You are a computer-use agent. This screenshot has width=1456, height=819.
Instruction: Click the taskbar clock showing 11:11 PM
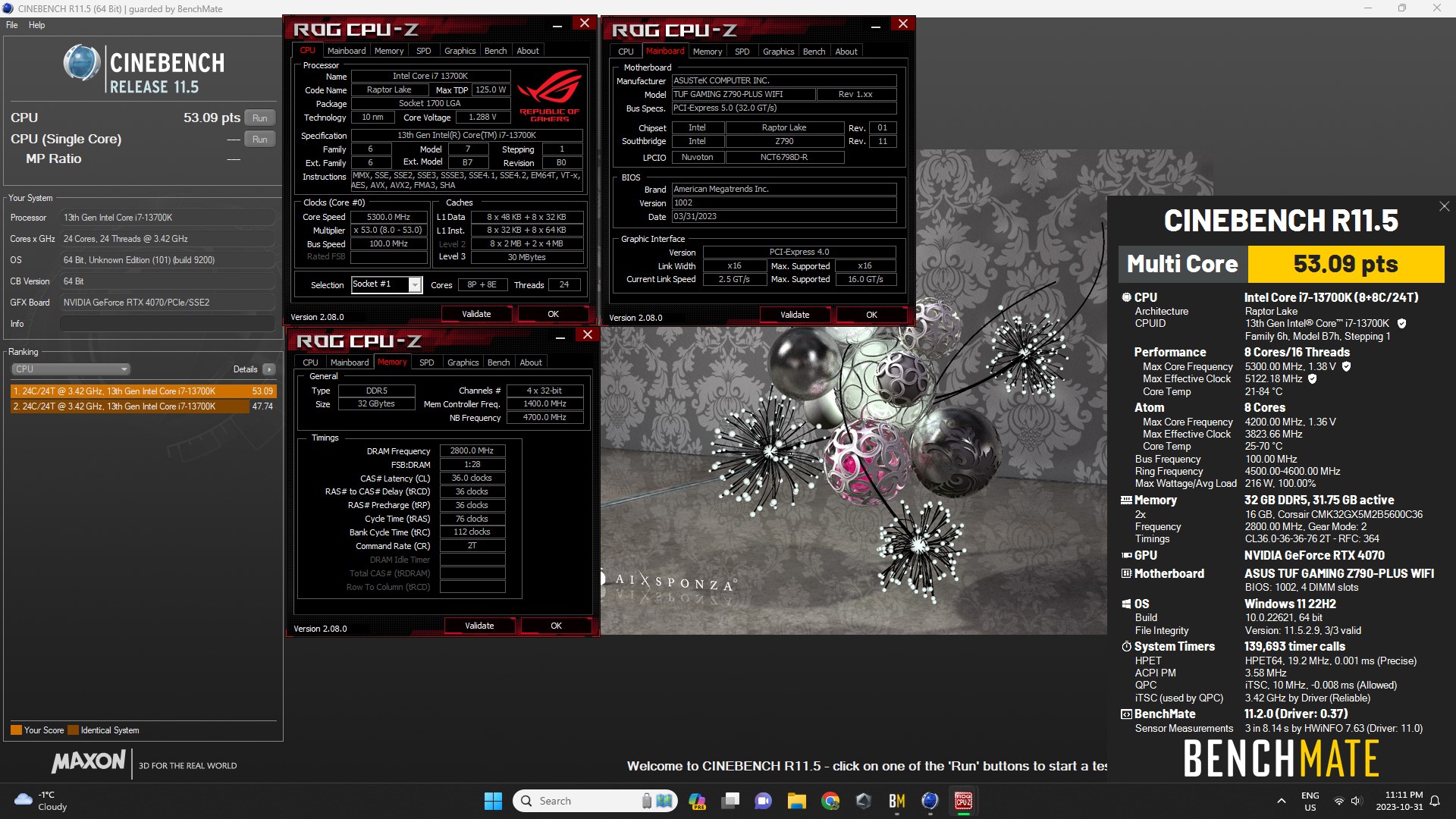1399,801
